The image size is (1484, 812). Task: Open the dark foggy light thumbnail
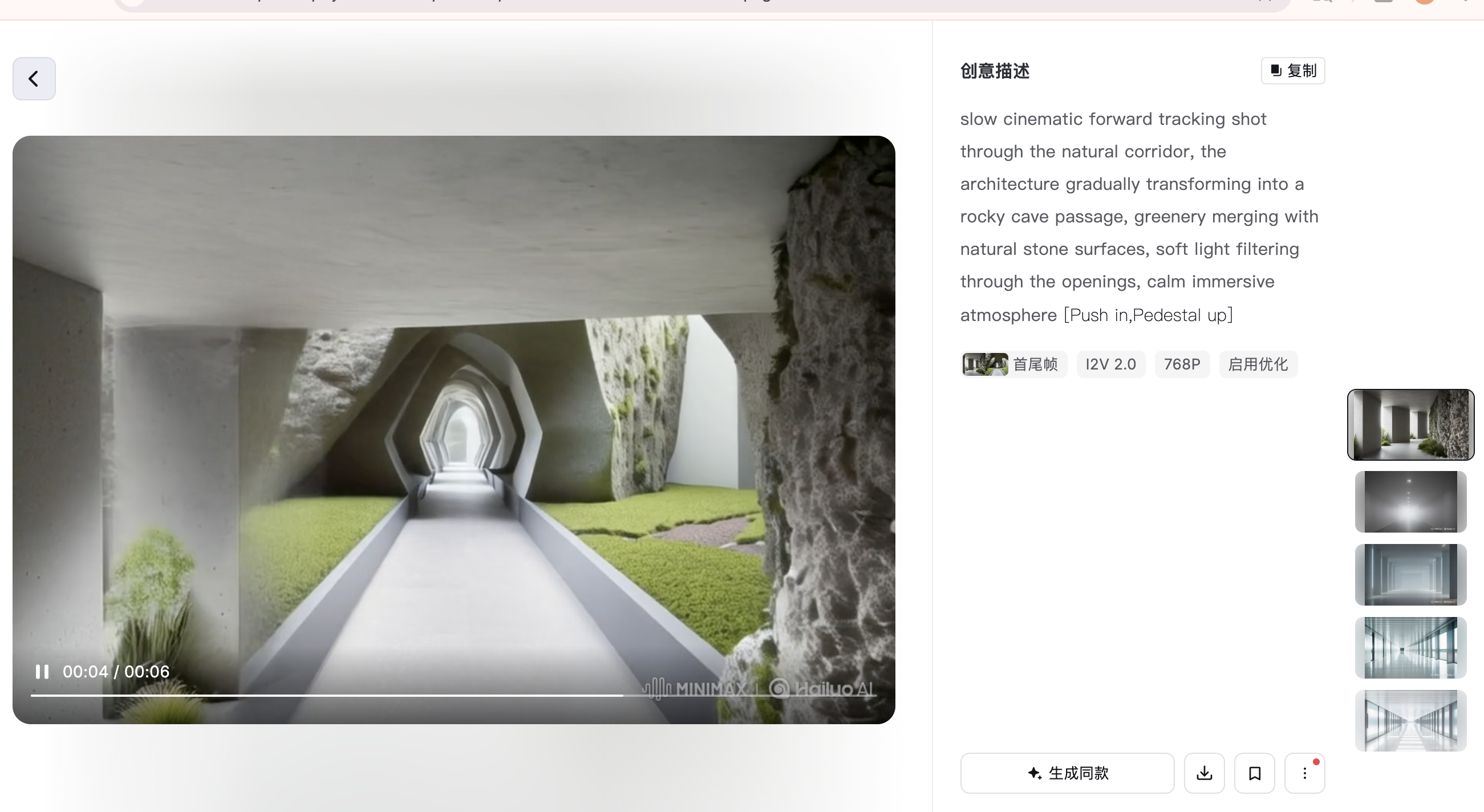click(x=1410, y=502)
